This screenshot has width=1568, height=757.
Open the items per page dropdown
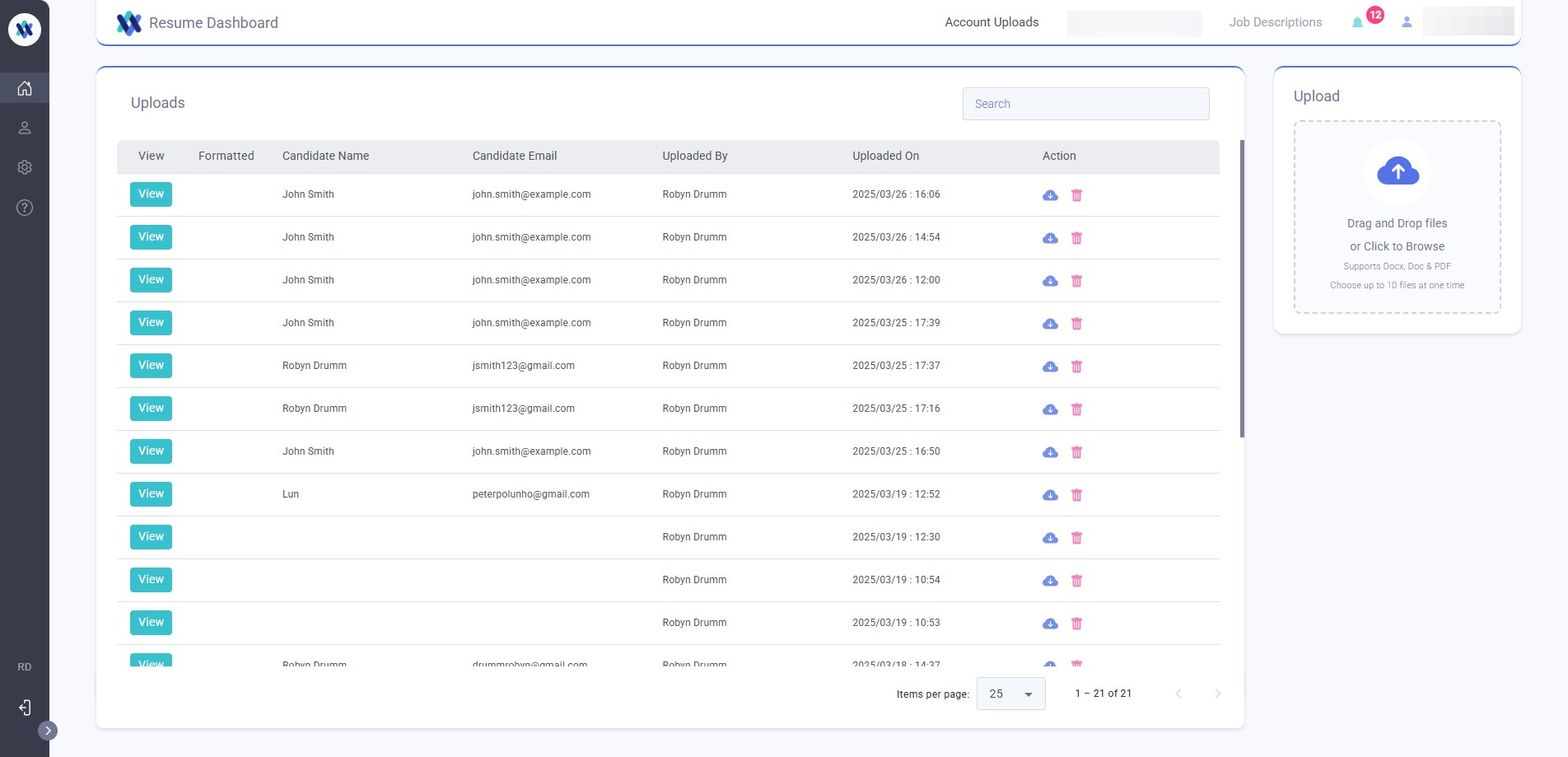(1010, 694)
